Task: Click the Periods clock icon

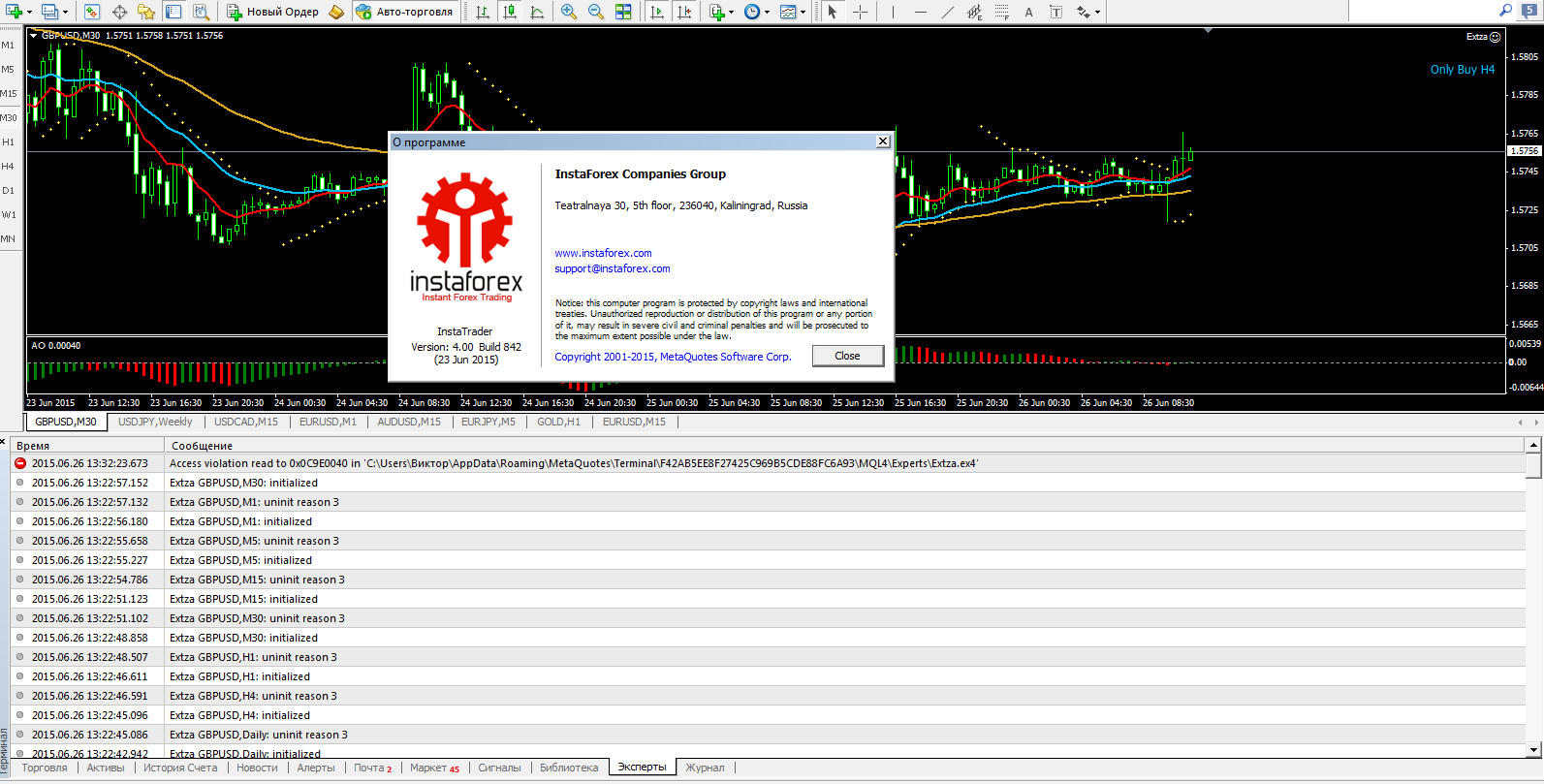Action: 752,12
